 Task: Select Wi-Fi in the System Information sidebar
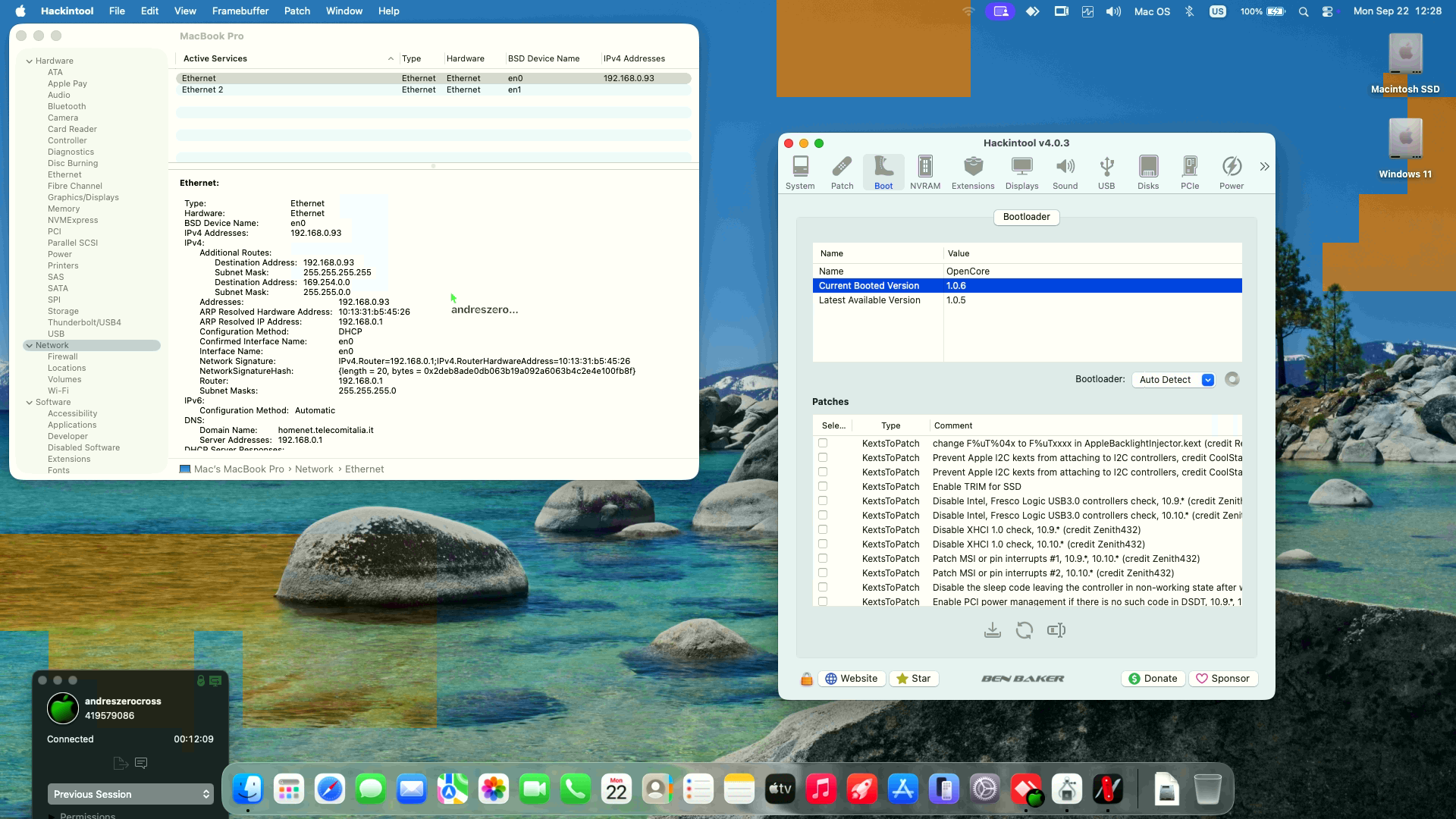pyautogui.click(x=58, y=391)
